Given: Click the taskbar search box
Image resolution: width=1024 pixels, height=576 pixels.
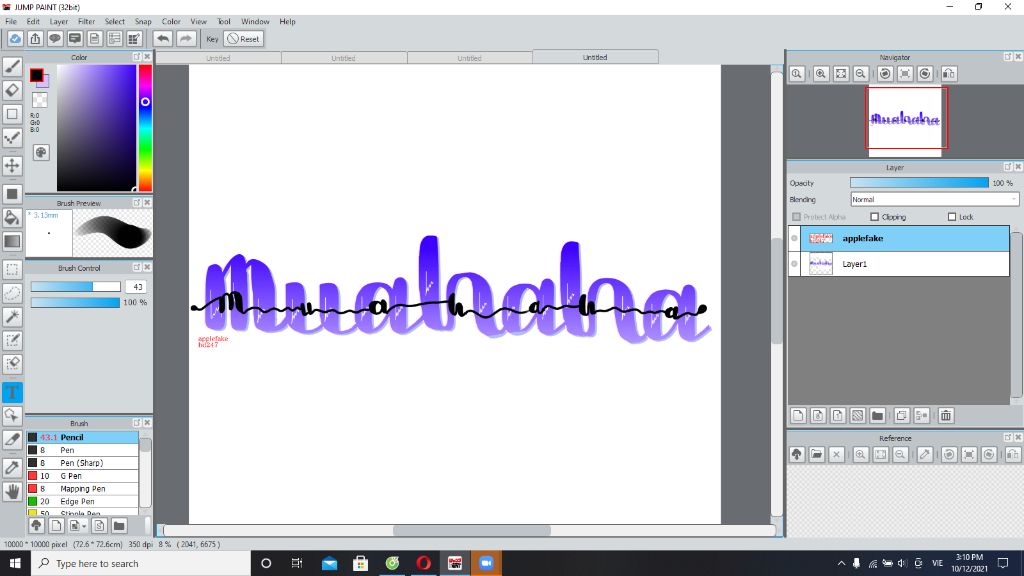Looking at the screenshot, I should tap(140, 563).
